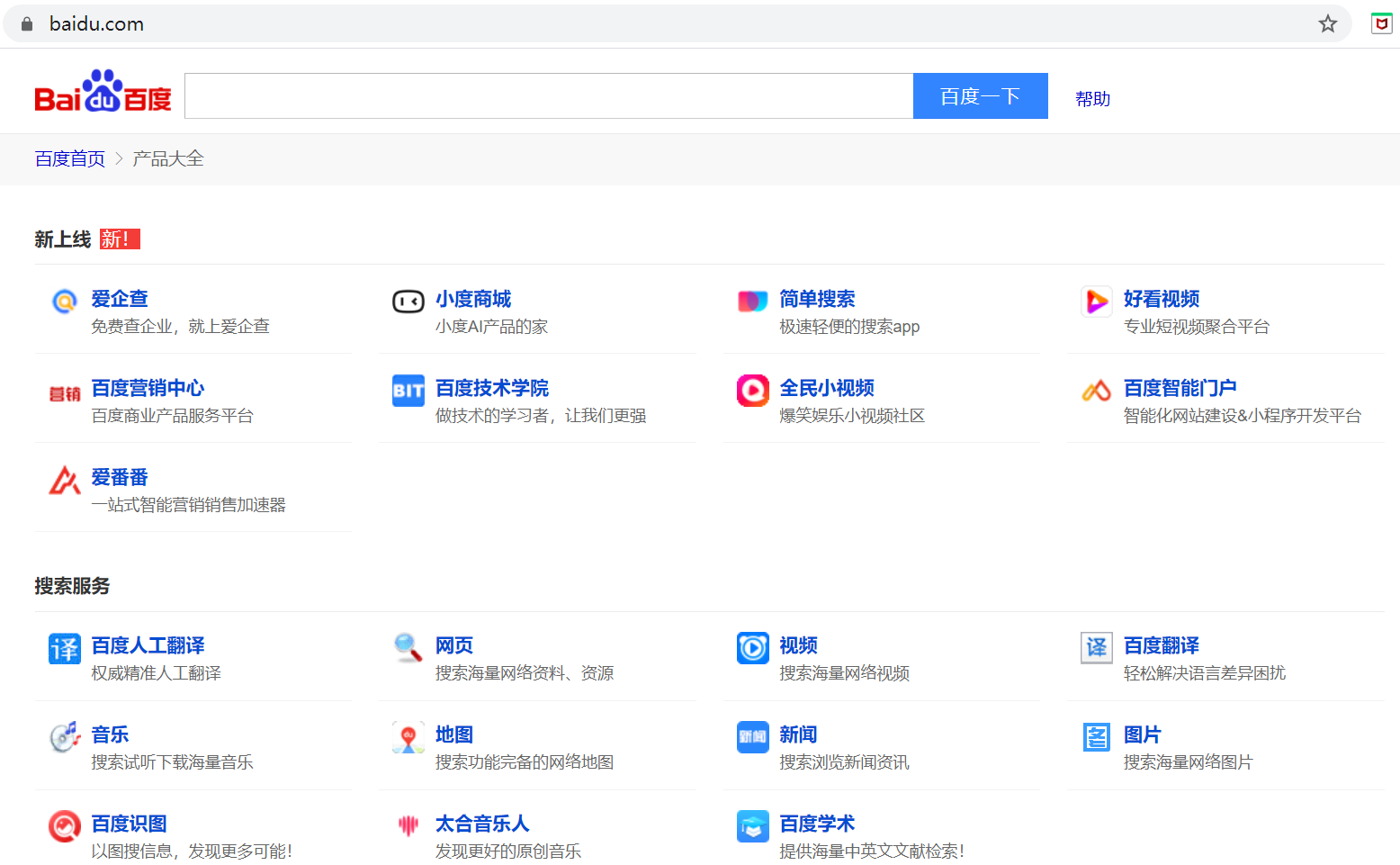Click the 音乐 disc icon
The height and width of the screenshot is (865, 1400).
(65, 737)
